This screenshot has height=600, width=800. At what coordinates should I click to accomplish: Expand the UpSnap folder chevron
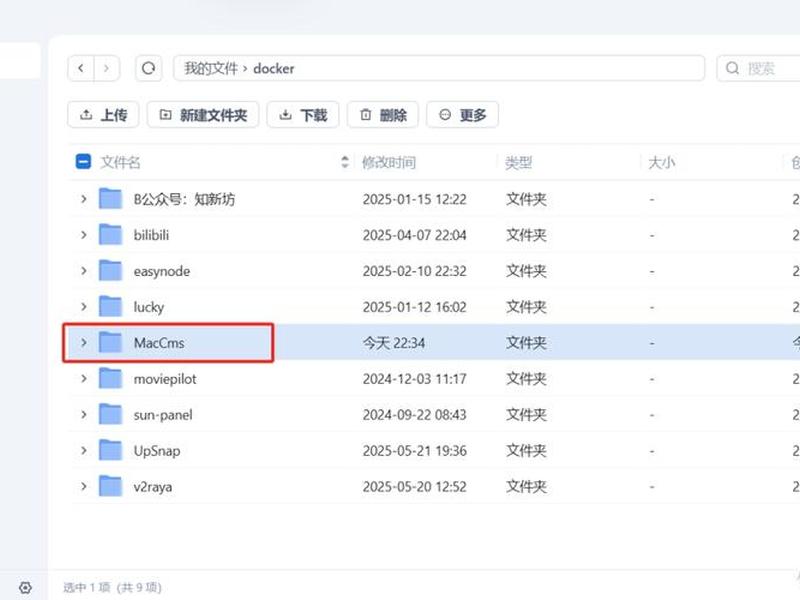click(x=84, y=451)
